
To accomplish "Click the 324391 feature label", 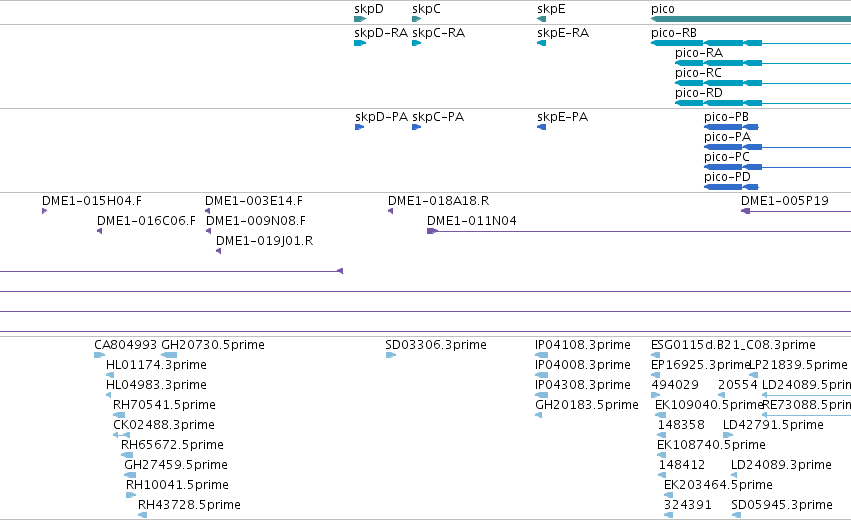I will [x=688, y=506].
